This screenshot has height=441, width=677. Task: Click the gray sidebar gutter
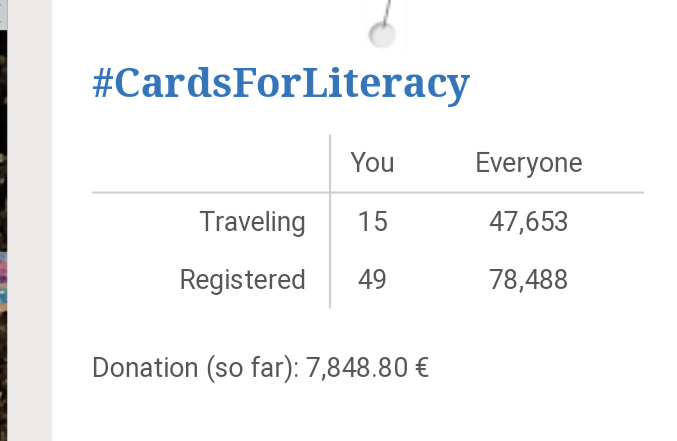pos(29,220)
